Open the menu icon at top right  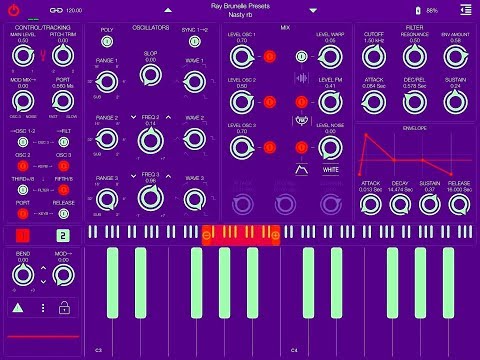pyautogui.click(x=466, y=10)
